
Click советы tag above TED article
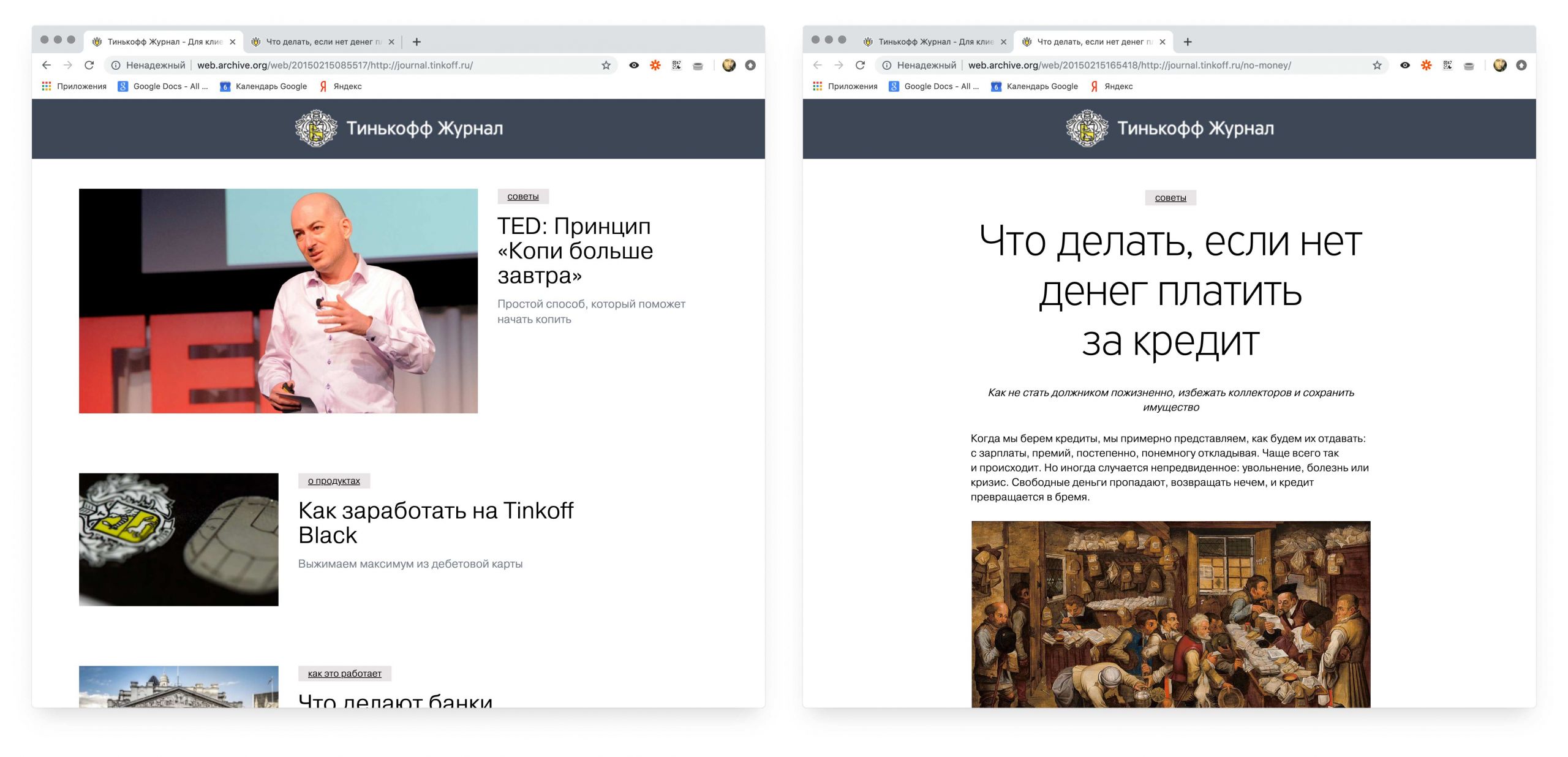523,197
